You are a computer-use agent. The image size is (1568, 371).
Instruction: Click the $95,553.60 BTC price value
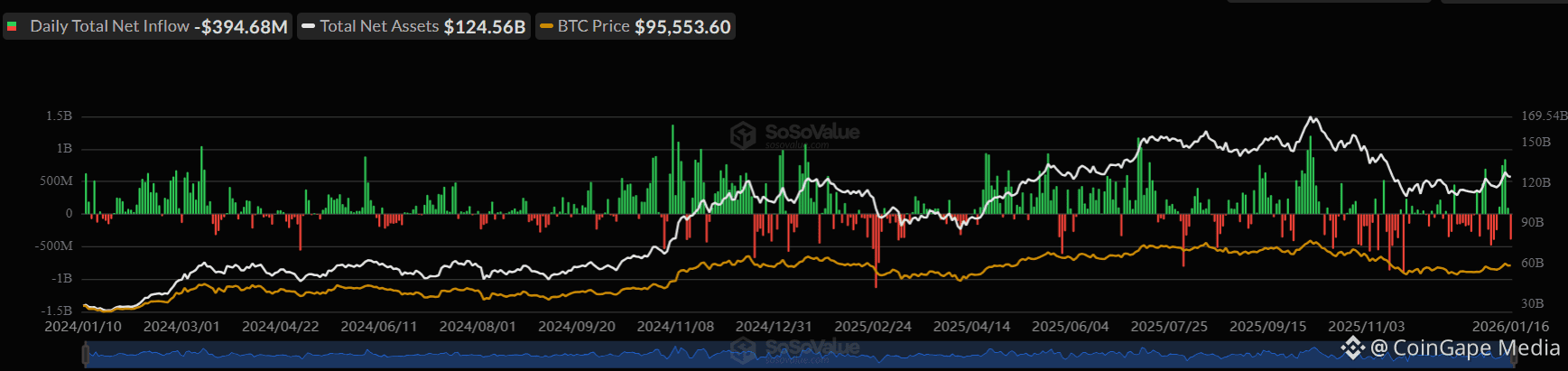coord(682,26)
